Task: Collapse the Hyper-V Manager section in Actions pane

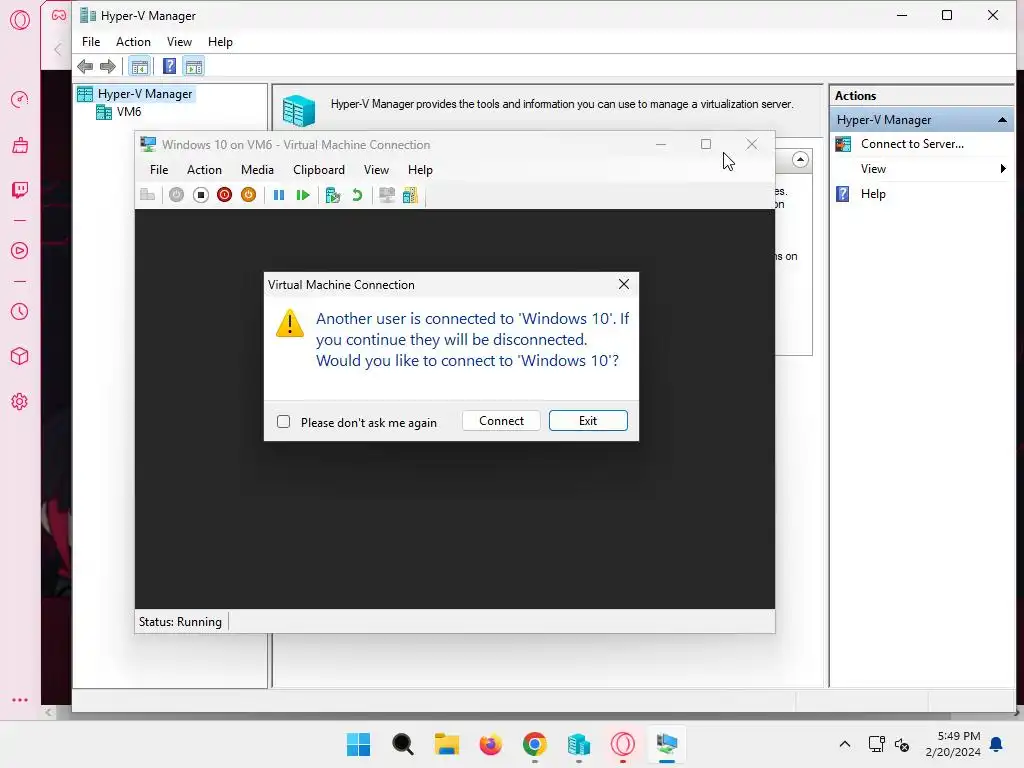Action: 1002,120
